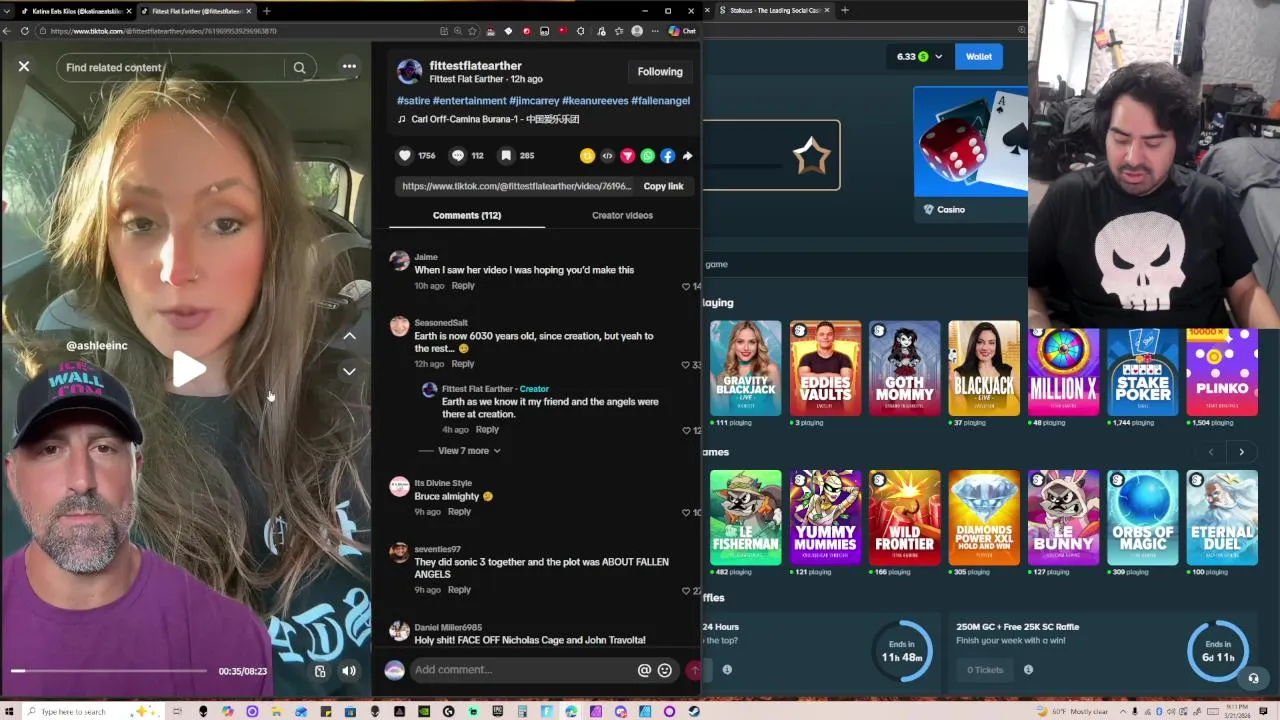Open more share options arrow

click(687, 155)
